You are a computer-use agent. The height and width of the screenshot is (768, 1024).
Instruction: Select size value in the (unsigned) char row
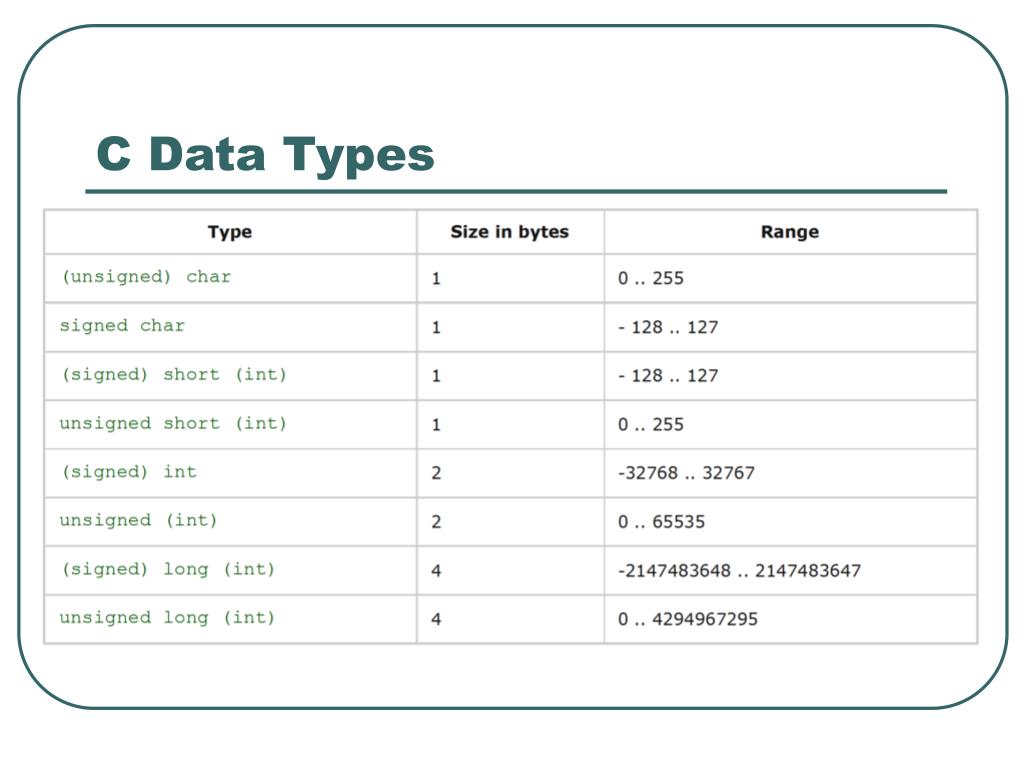click(x=436, y=279)
